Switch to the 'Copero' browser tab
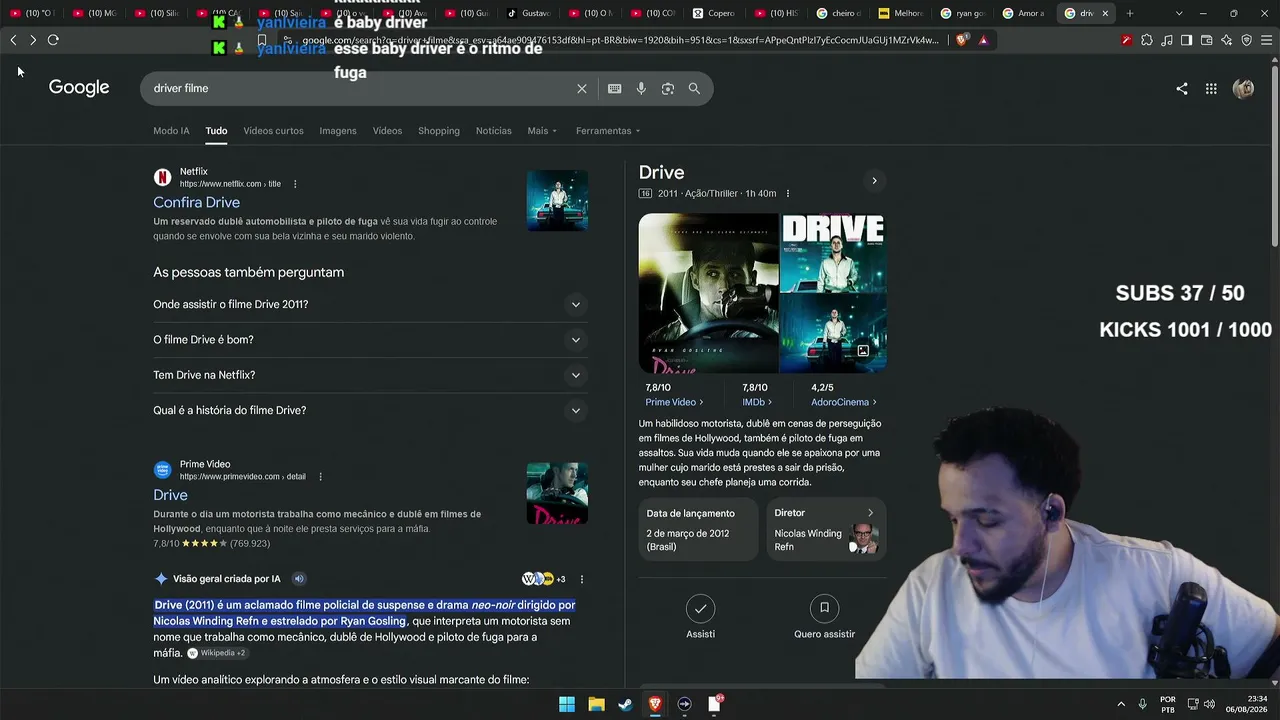 click(x=714, y=13)
